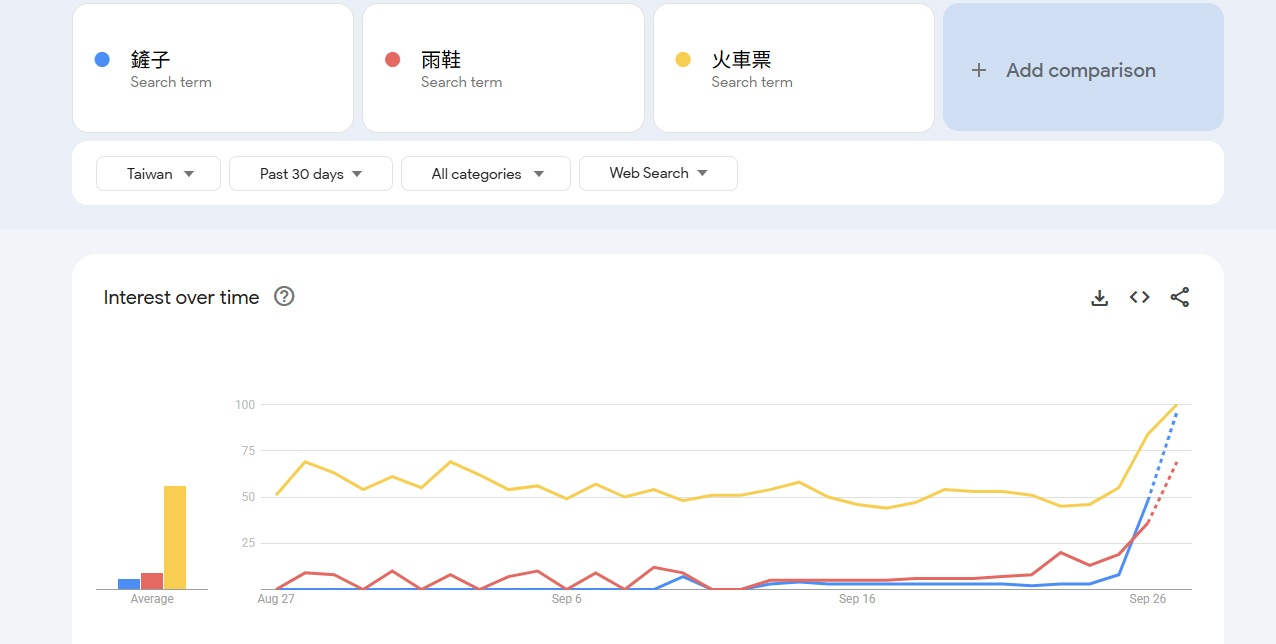Click the red dot beside 雨鞋
The image size is (1276, 644).
pos(392,60)
